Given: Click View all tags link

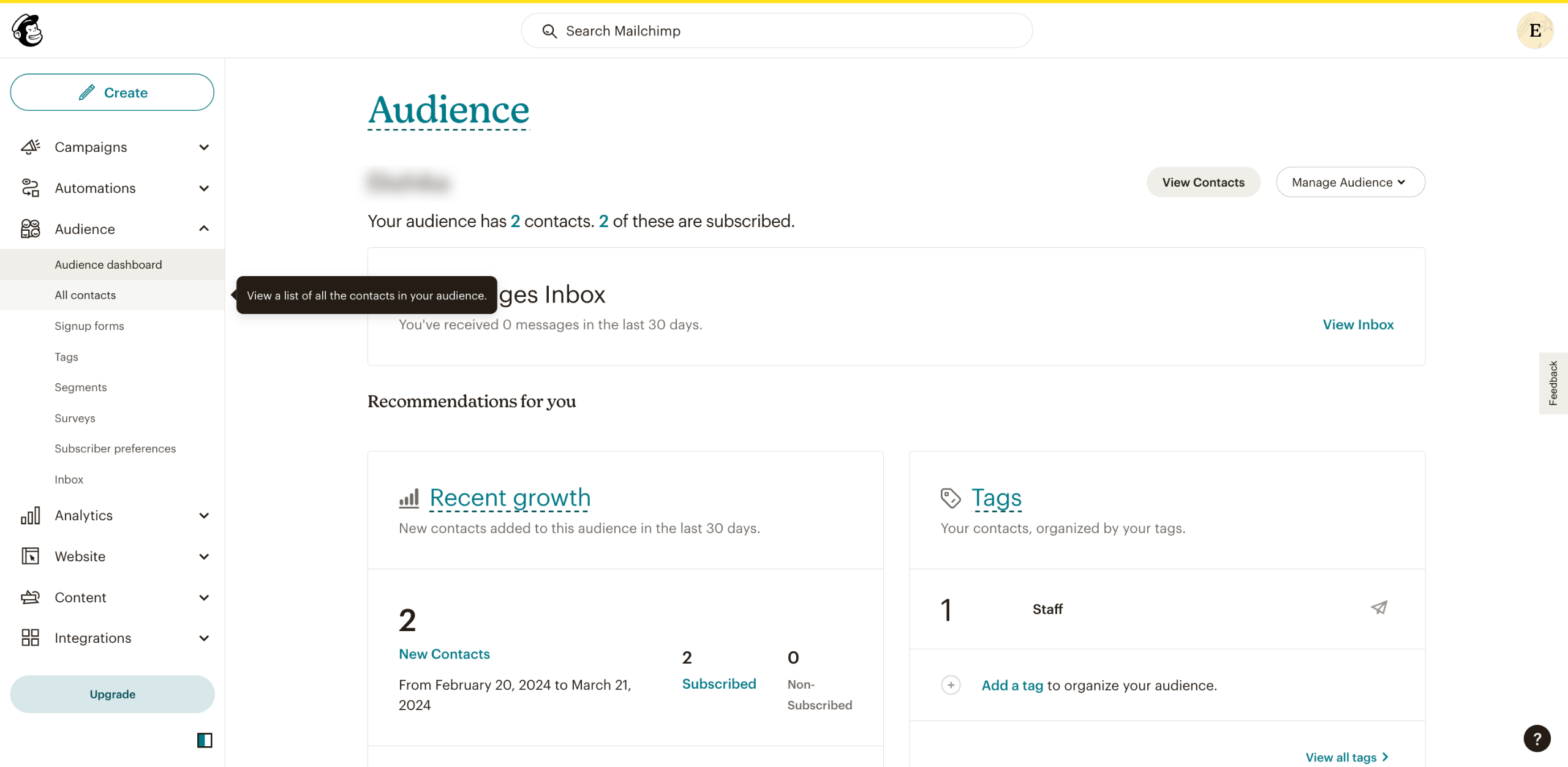Looking at the screenshot, I should pos(1347,757).
